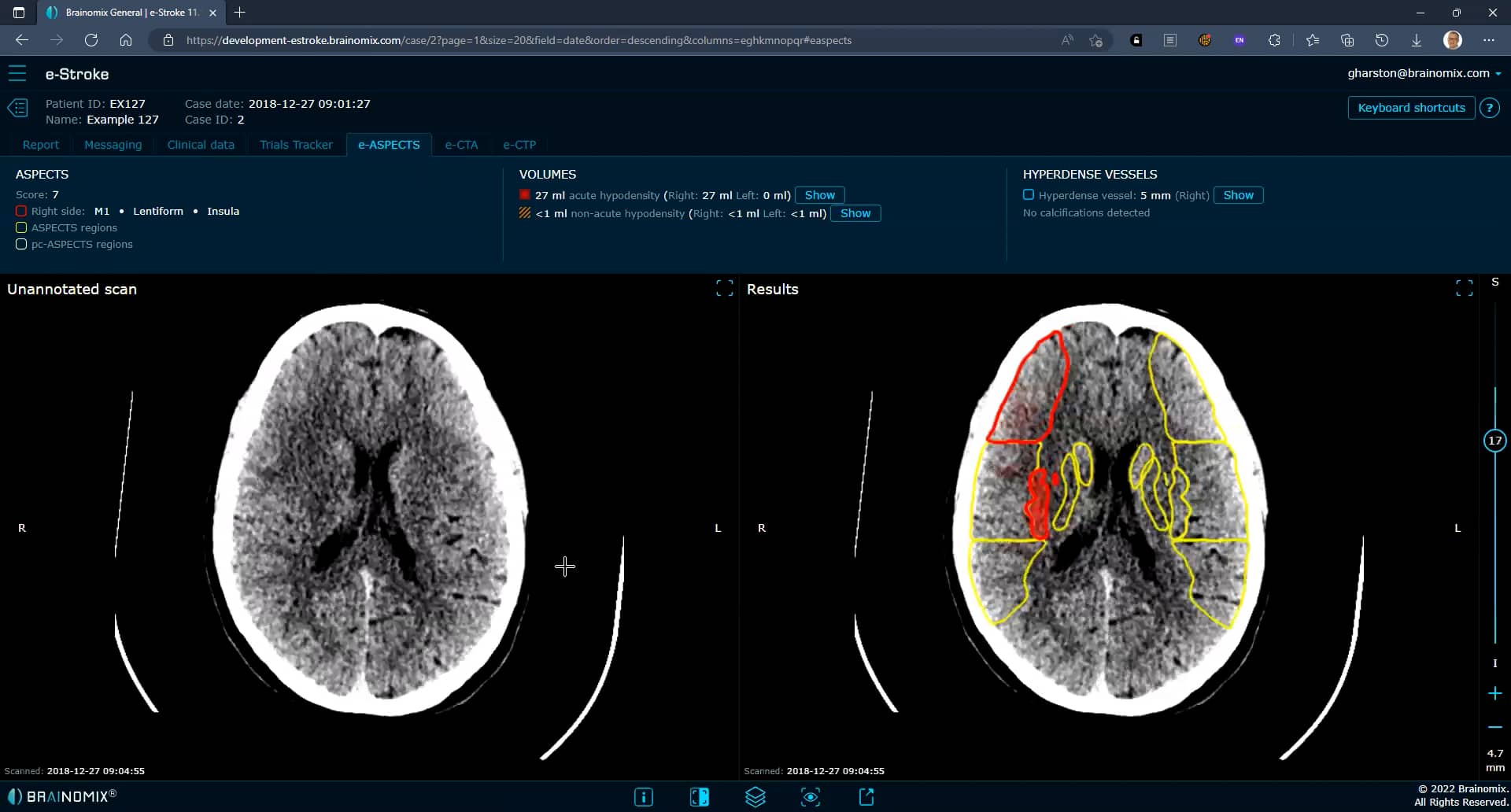Toggle the side-by-side comparison view
This screenshot has height=812, width=1511.
coord(700,797)
